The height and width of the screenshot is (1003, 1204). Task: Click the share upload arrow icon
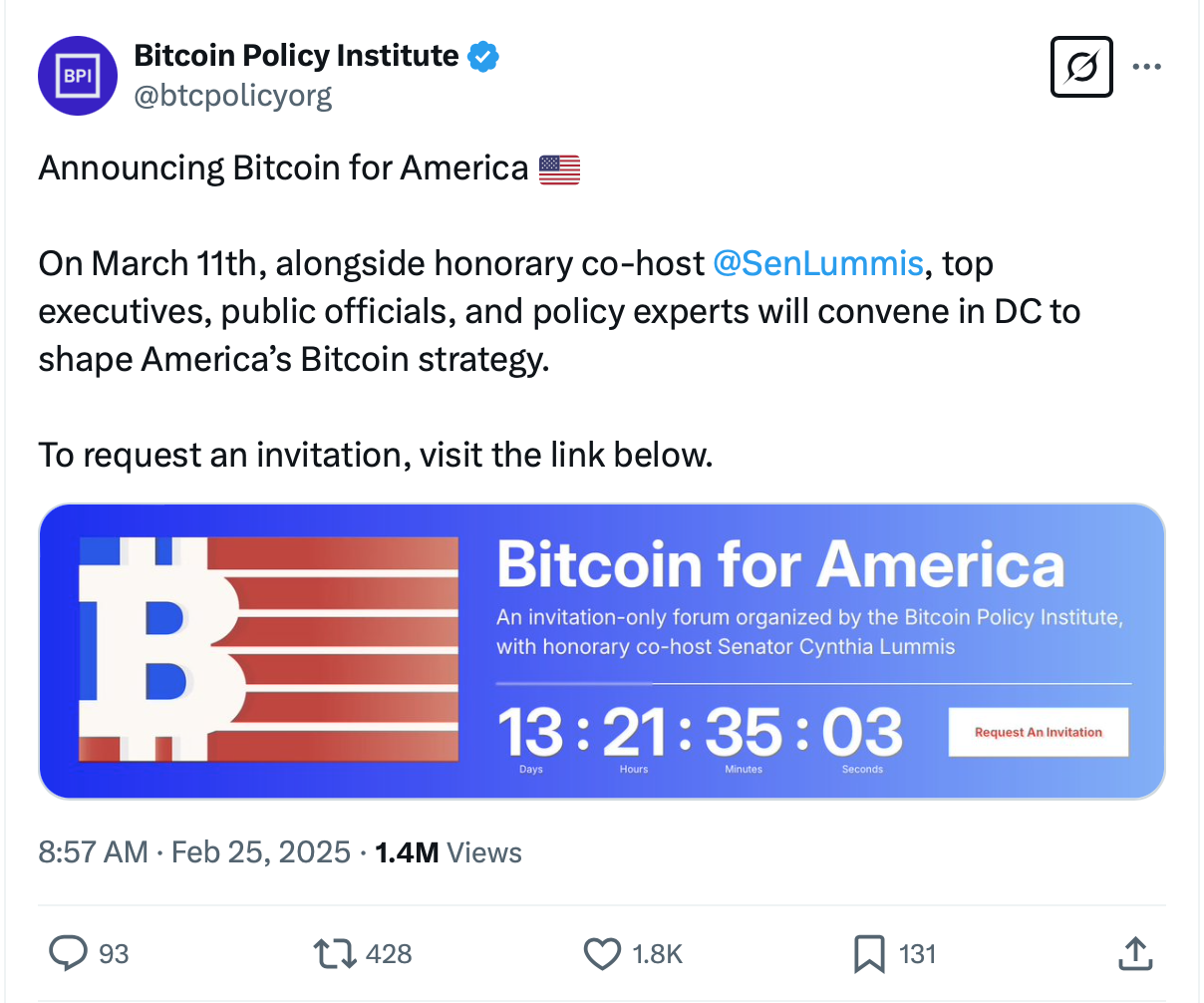(x=1135, y=953)
